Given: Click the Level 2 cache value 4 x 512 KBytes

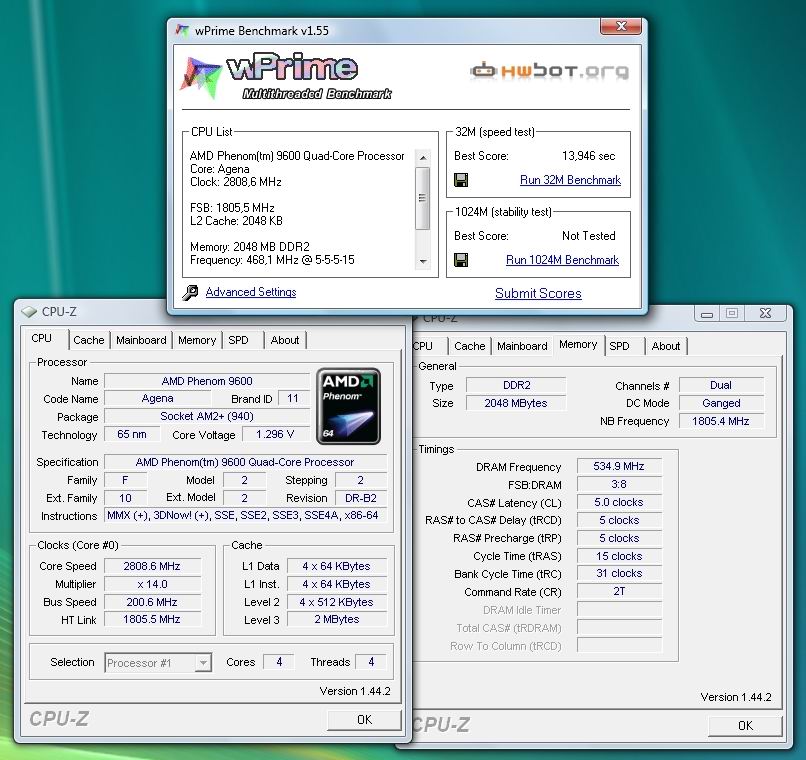Looking at the screenshot, I should (336, 602).
